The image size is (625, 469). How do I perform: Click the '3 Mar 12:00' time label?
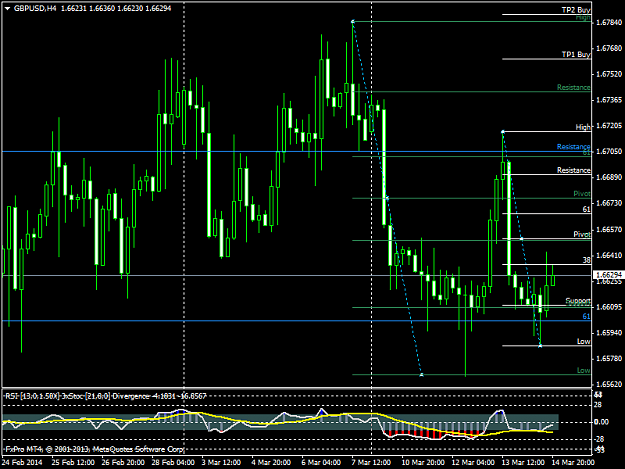[x=221, y=462]
